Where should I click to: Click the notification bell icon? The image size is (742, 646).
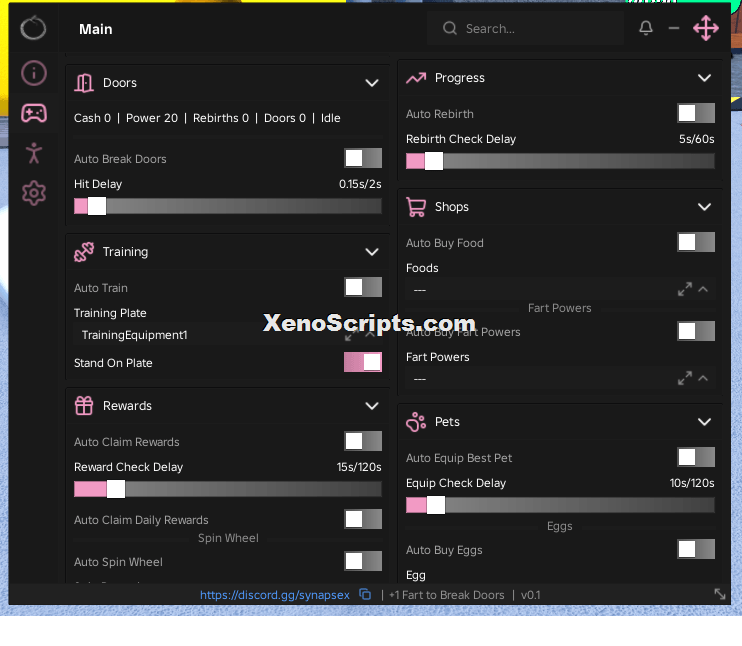646,28
